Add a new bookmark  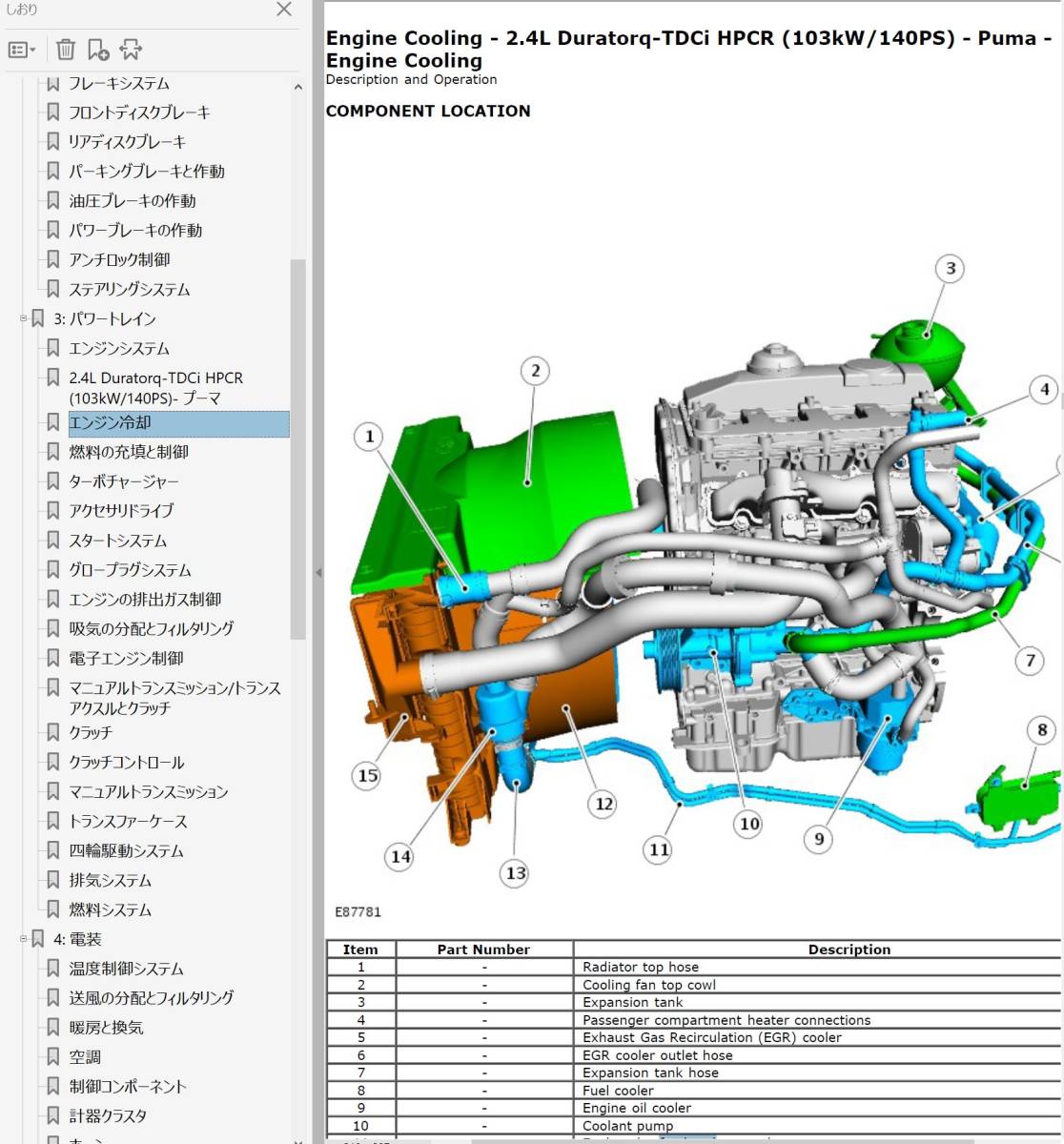[97, 50]
